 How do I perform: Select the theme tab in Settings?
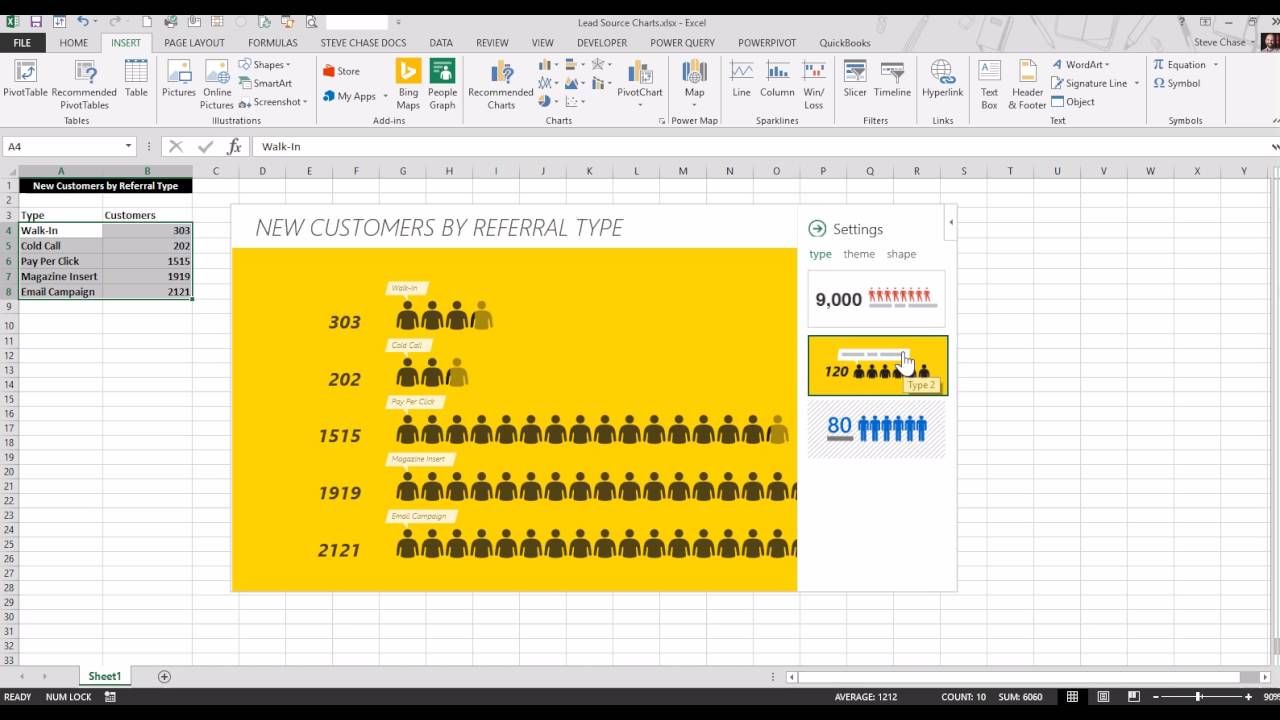pos(859,254)
